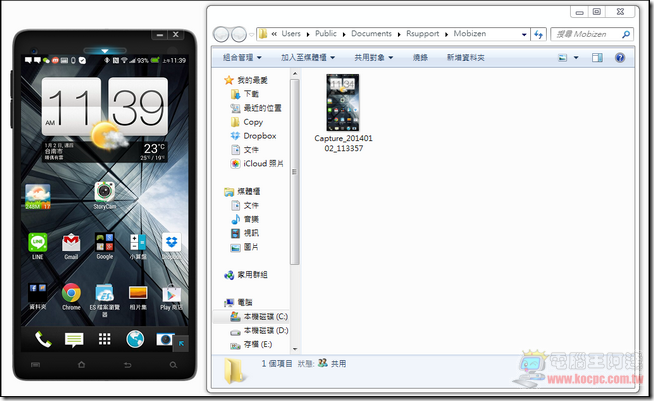
Task: Select Copy folder in sidebar favorites
Action: (x=247, y=122)
